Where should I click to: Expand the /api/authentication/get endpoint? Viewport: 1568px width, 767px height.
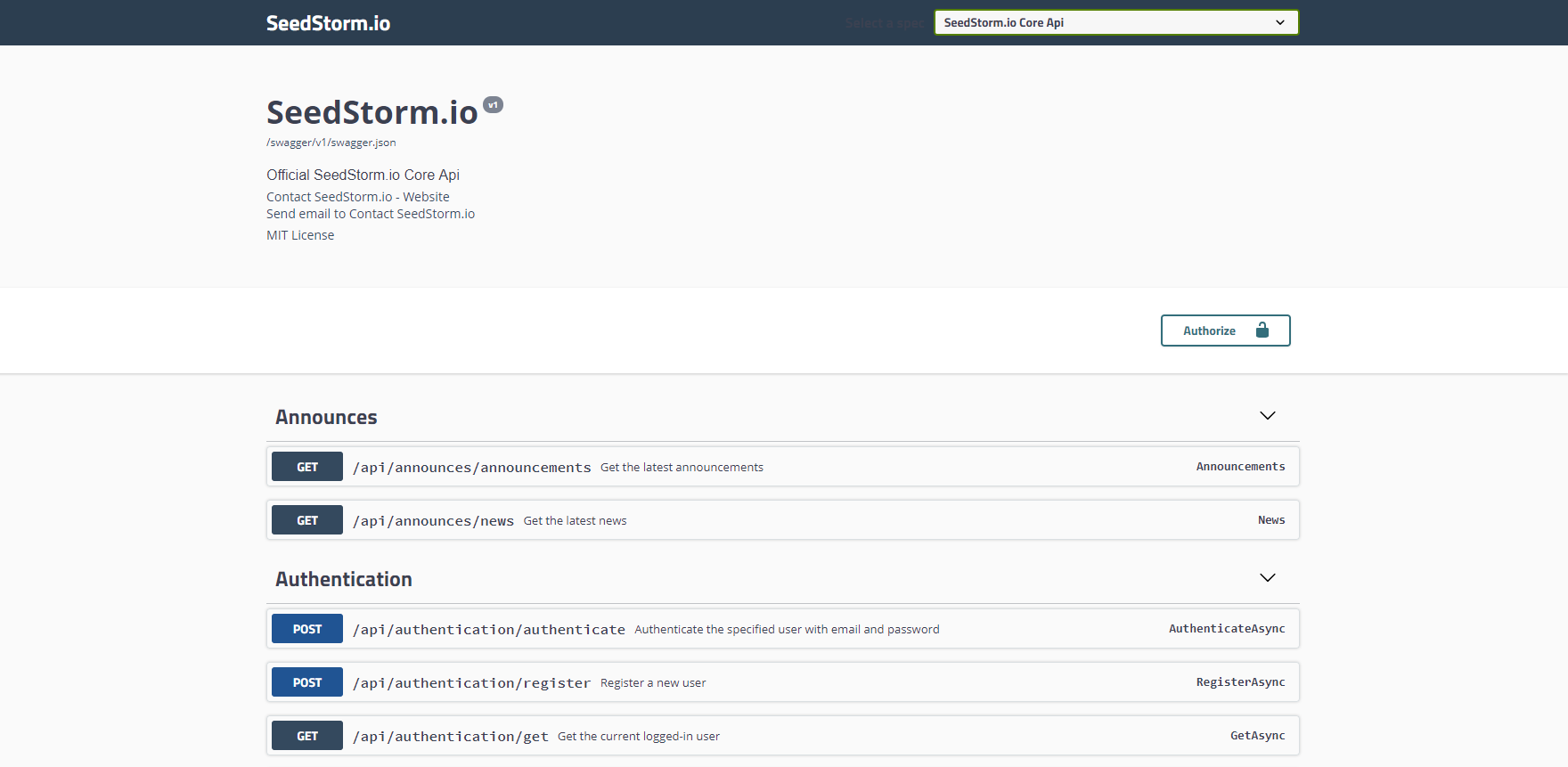click(450, 737)
